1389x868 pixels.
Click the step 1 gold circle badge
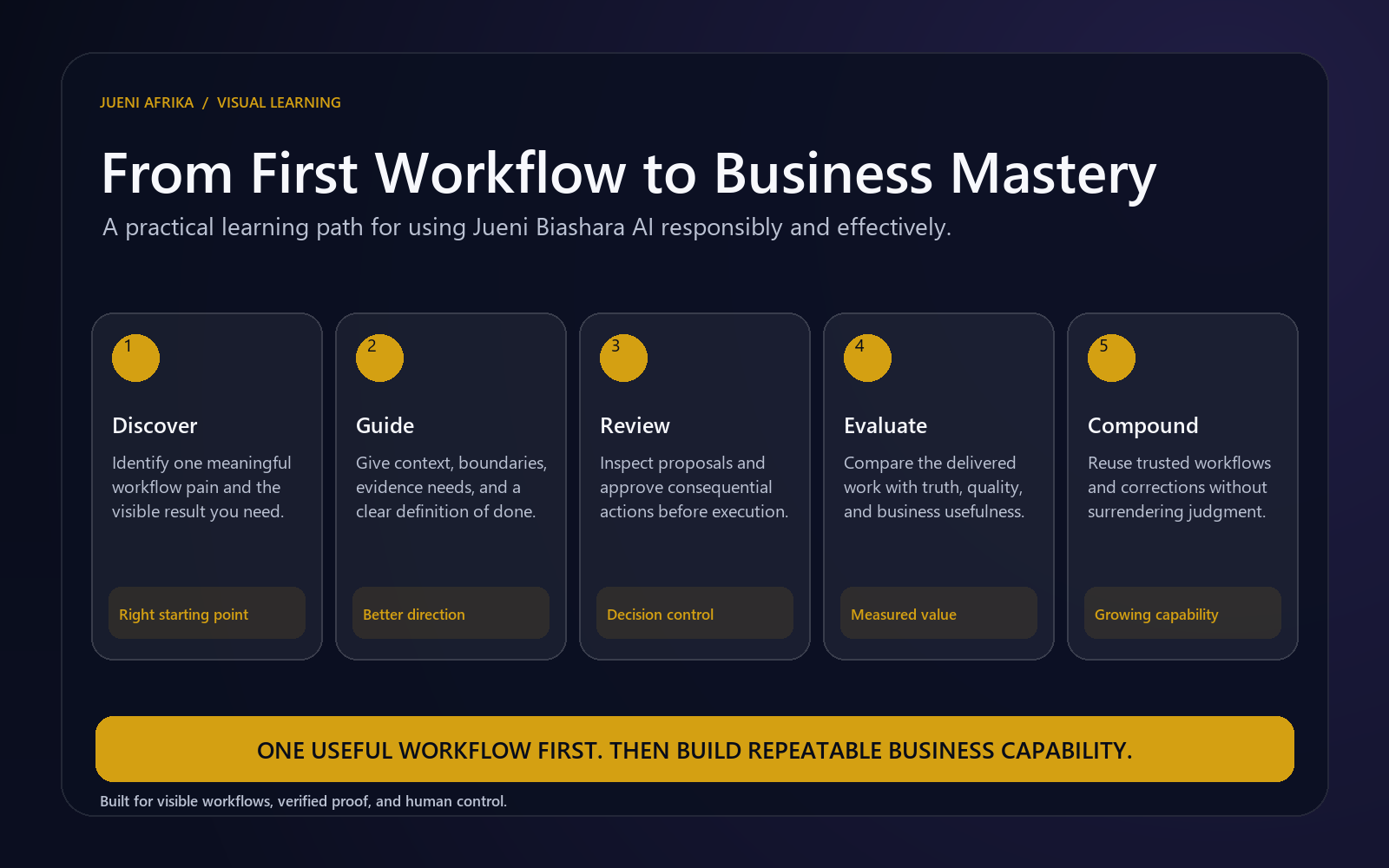(x=135, y=358)
